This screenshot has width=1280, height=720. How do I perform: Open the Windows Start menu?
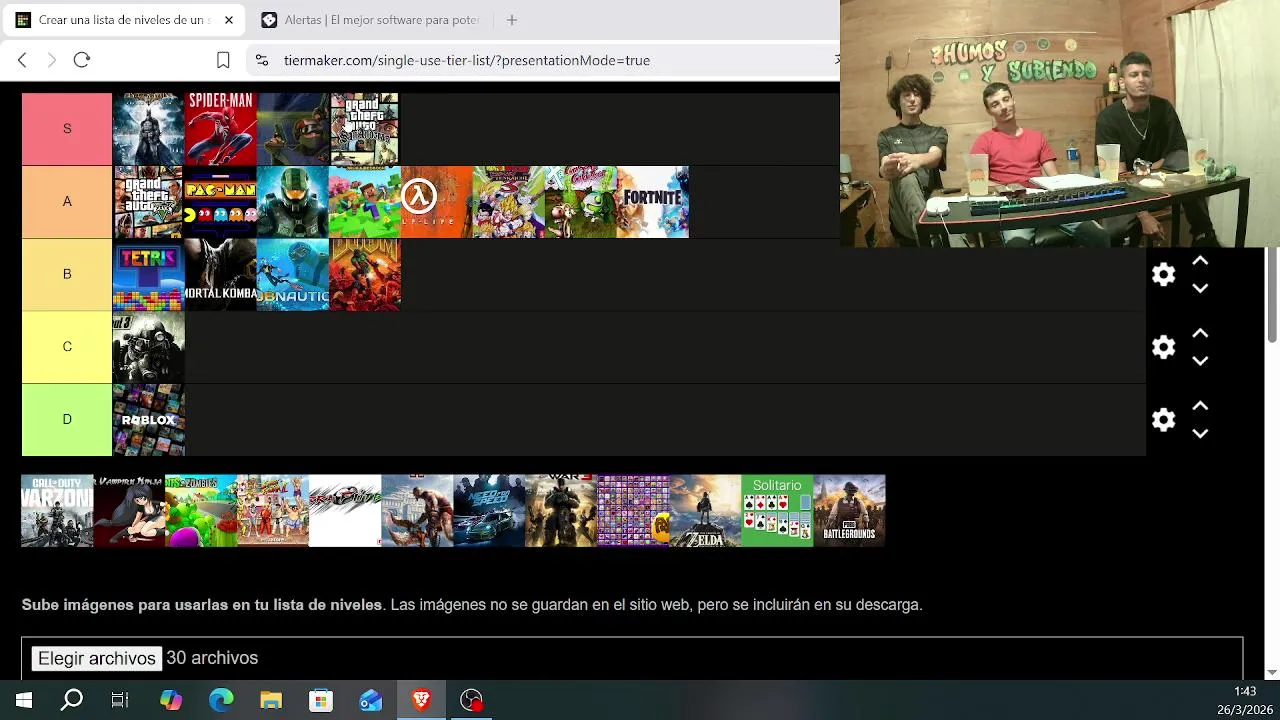[x=24, y=700]
